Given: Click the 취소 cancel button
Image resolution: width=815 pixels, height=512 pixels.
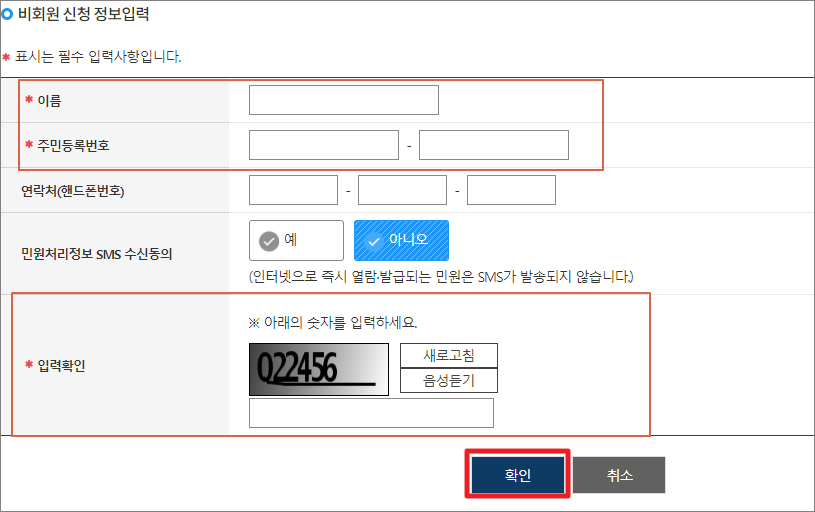Looking at the screenshot, I should 619,475.
